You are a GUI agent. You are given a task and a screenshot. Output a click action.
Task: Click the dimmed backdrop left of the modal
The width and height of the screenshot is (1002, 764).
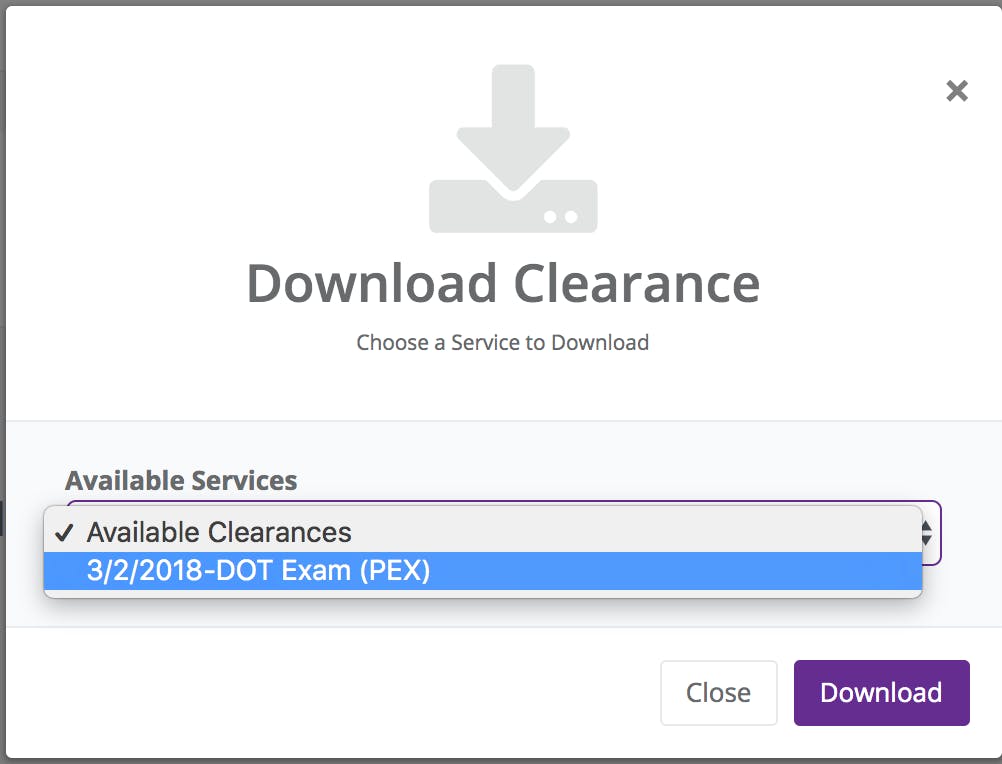click(x=2, y=300)
